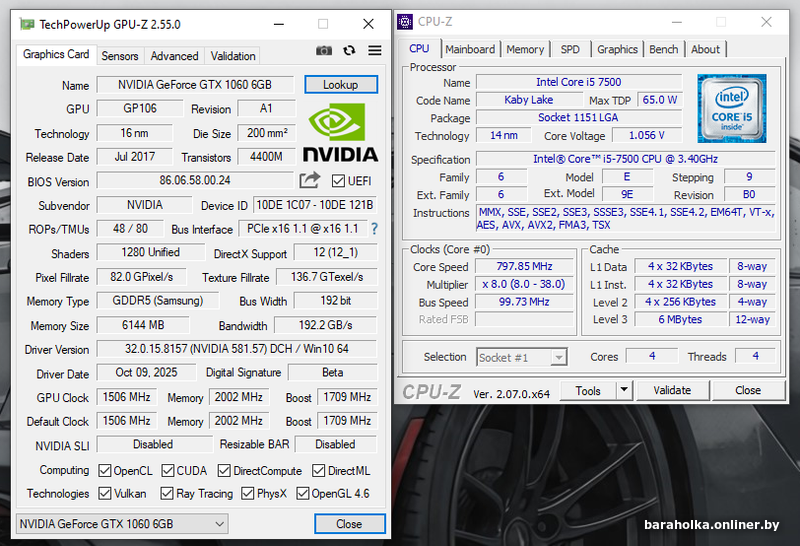The height and width of the screenshot is (546, 800).
Task: Click the Digital Signature Beta field
Action: [333, 372]
